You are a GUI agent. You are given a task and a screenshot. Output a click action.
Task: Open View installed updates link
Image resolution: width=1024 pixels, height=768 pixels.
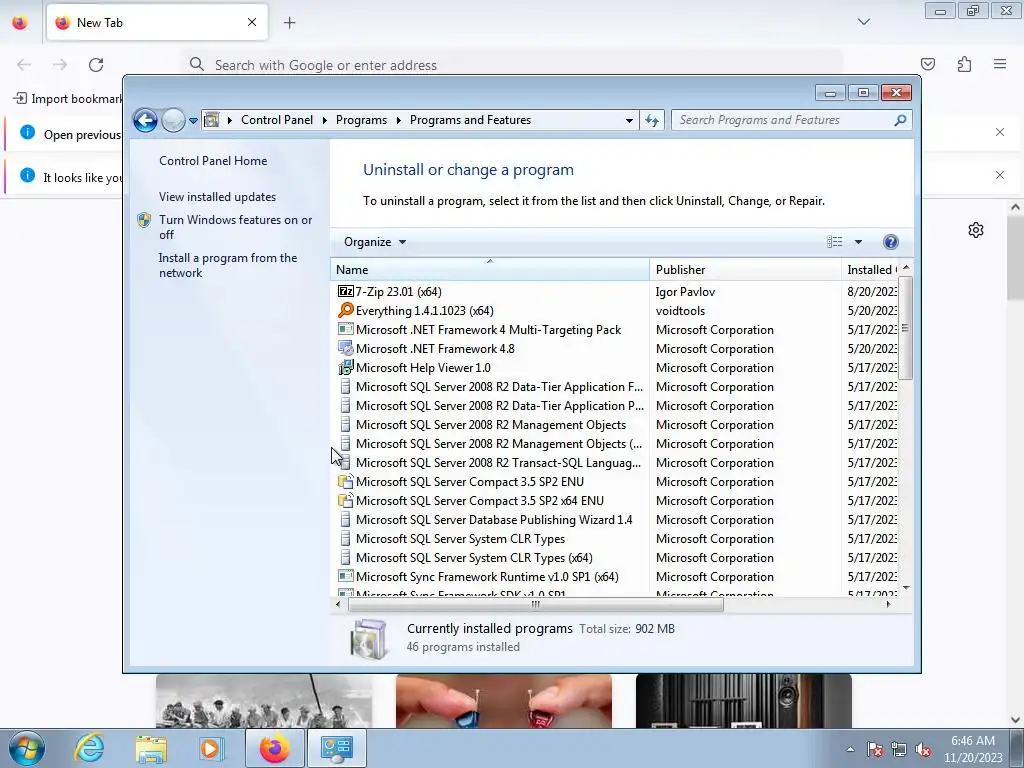217,197
